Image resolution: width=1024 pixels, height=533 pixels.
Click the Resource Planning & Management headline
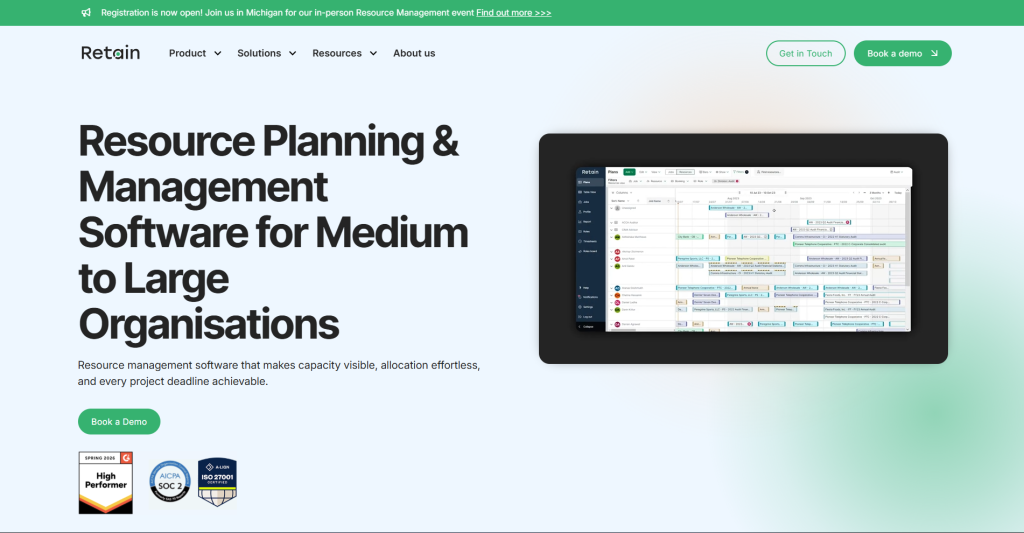pyautogui.click(x=274, y=233)
